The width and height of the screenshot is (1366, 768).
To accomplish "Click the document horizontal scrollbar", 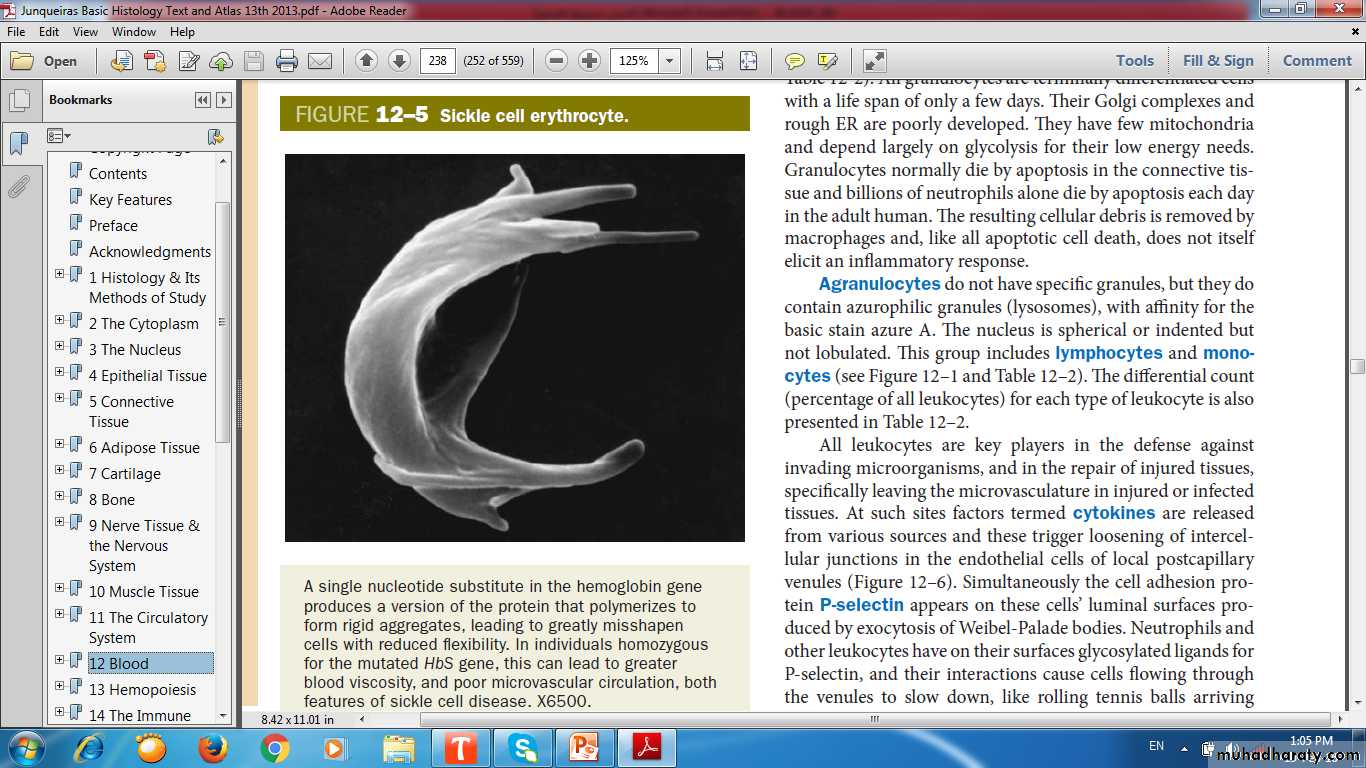I will 874,719.
